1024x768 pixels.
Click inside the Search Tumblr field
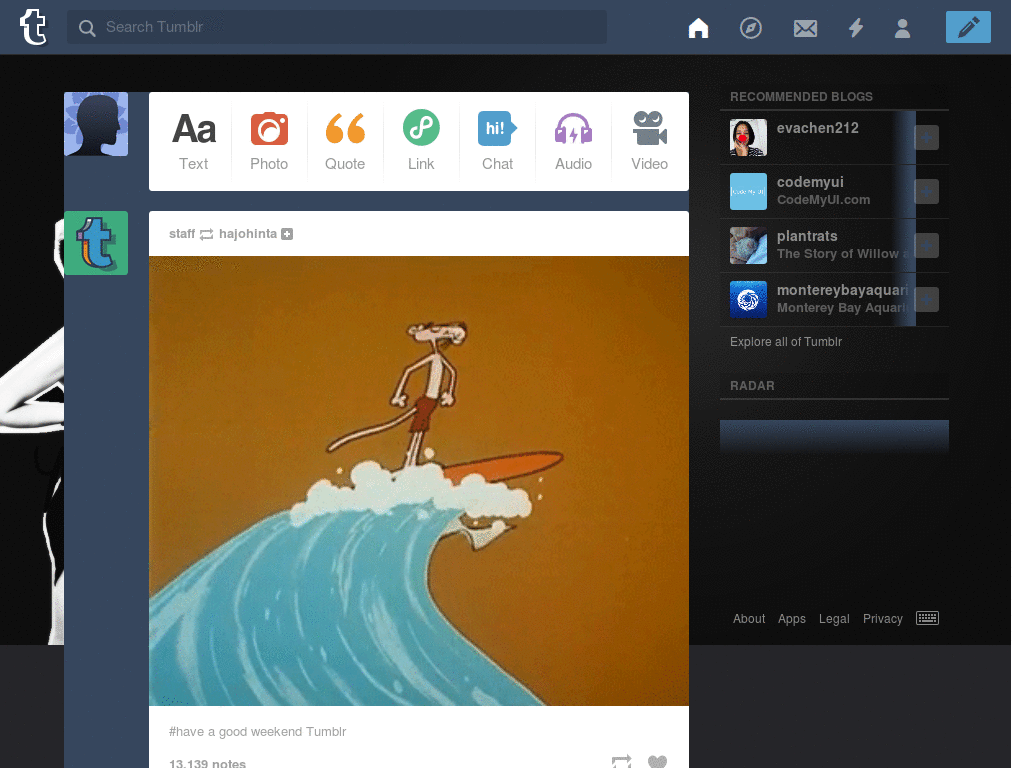[336, 27]
